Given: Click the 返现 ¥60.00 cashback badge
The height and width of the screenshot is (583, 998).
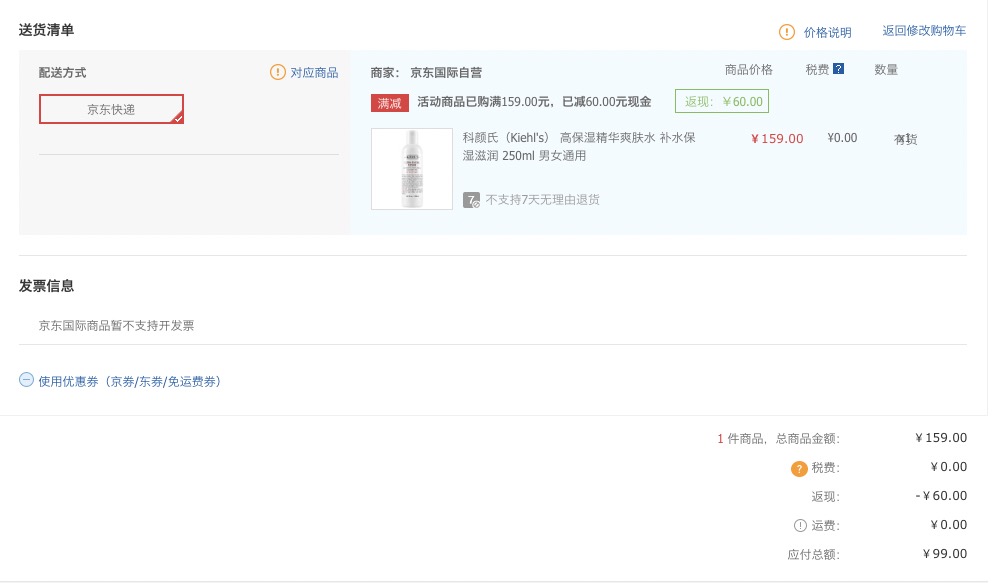Looking at the screenshot, I should (x=722, y=101).
